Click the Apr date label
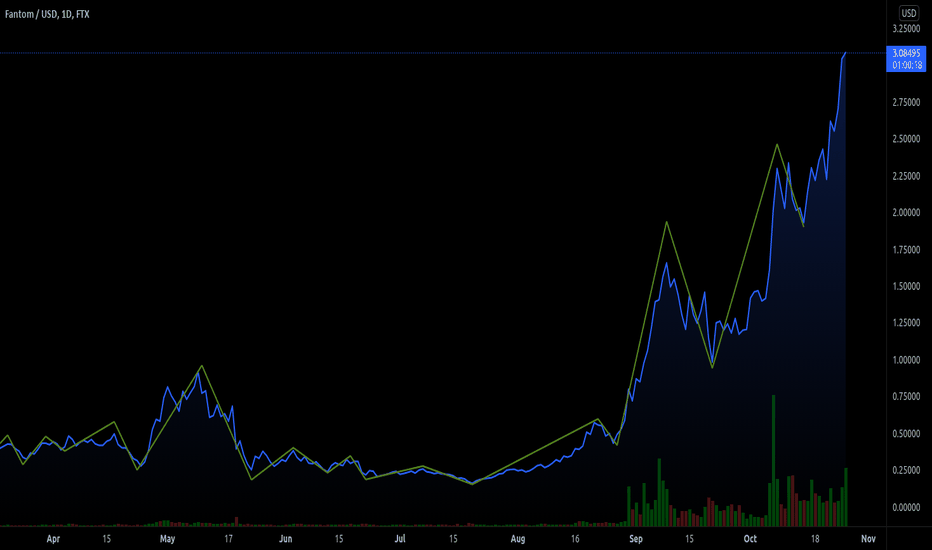The image size is (932, 550). pos(53,539)
